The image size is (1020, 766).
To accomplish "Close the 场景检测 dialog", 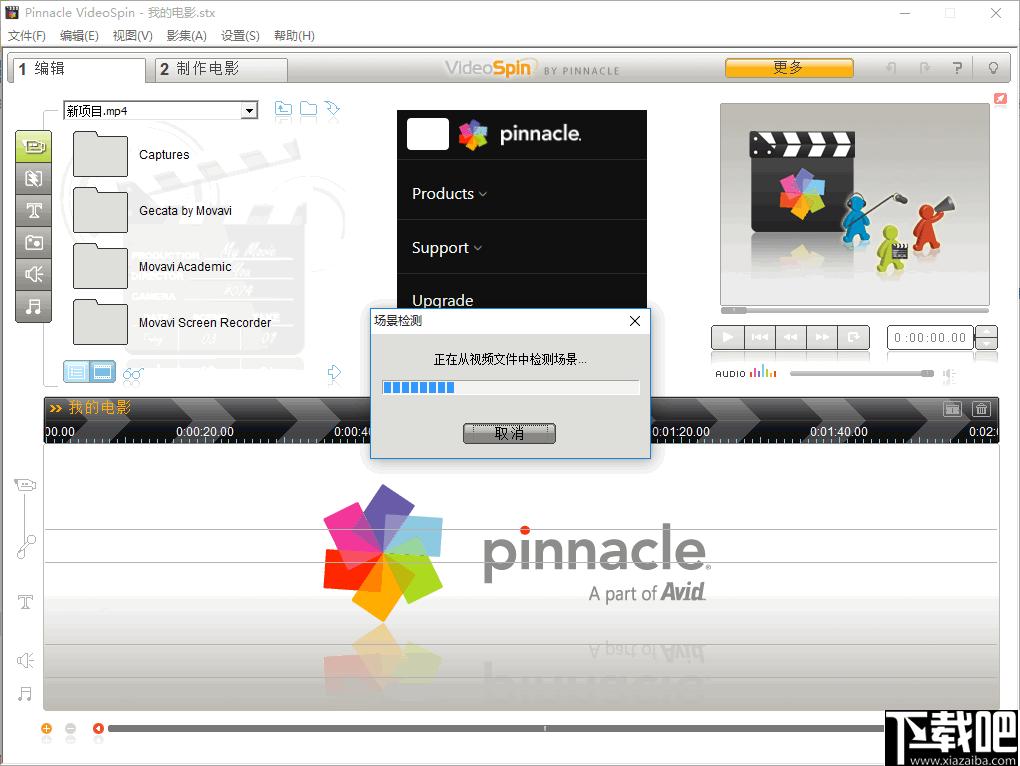I will pos(635,321).
